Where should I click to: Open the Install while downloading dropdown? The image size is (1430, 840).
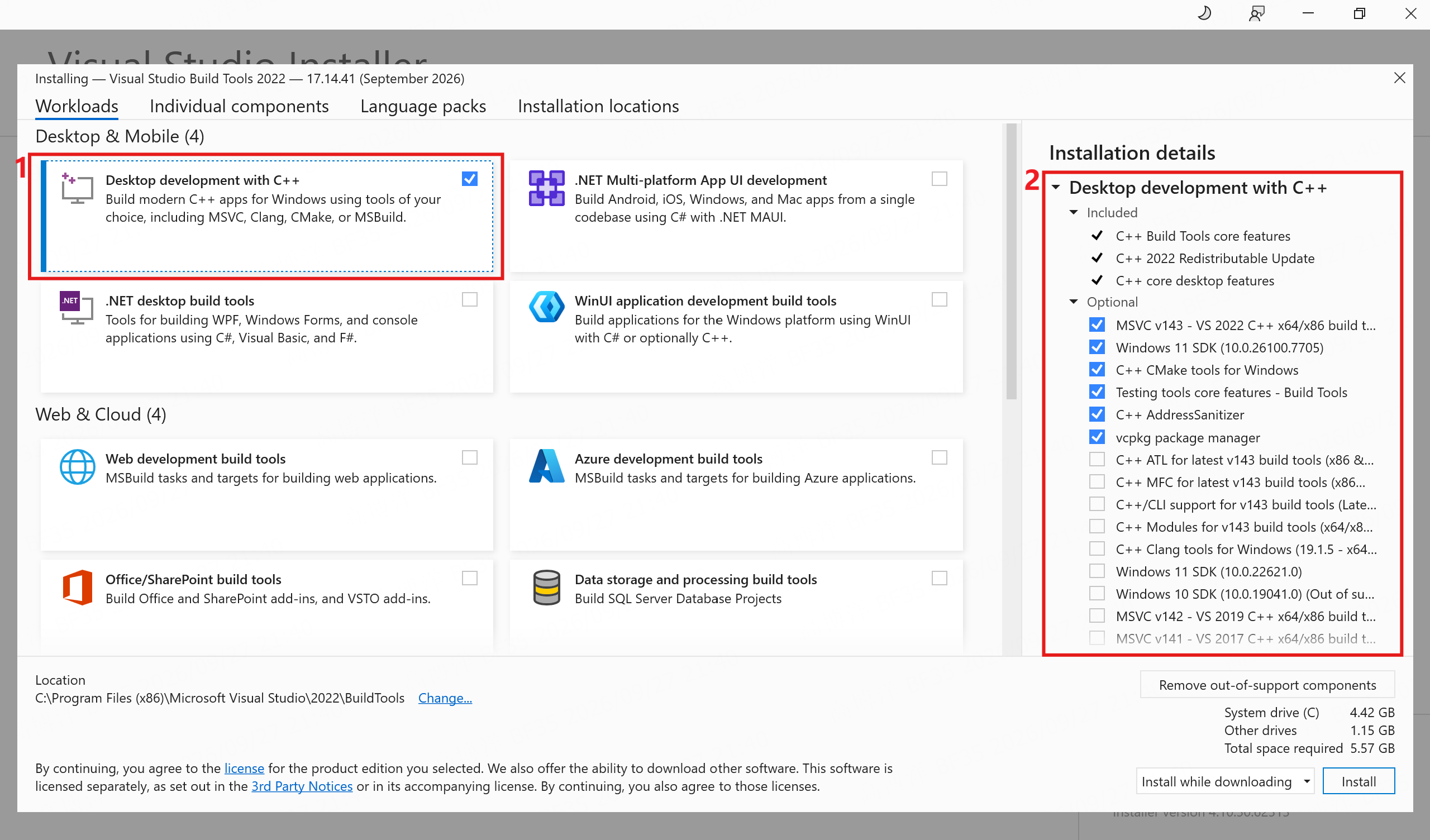pos(1224,781)
